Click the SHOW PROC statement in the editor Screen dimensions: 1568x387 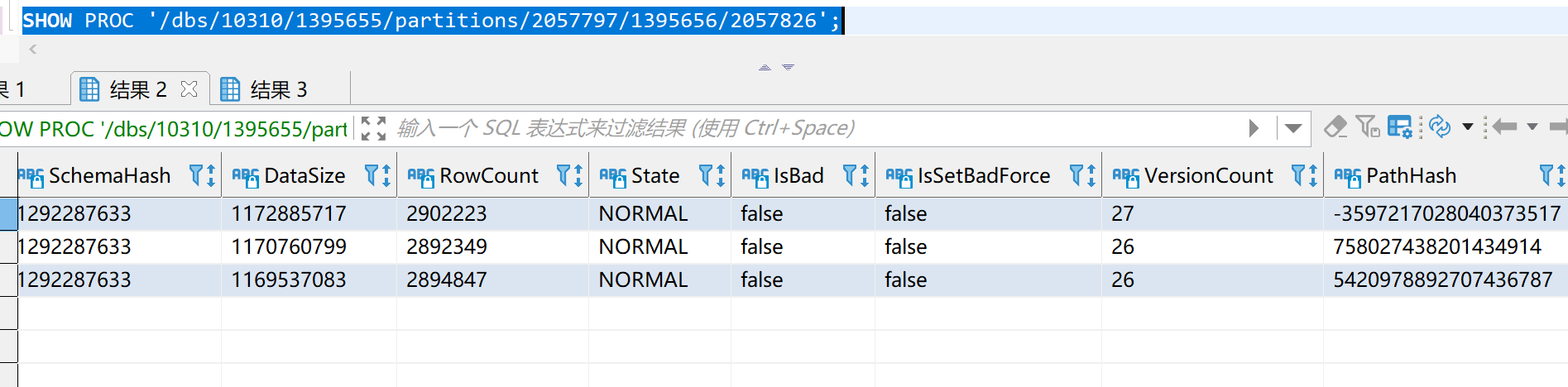(431, 21)
